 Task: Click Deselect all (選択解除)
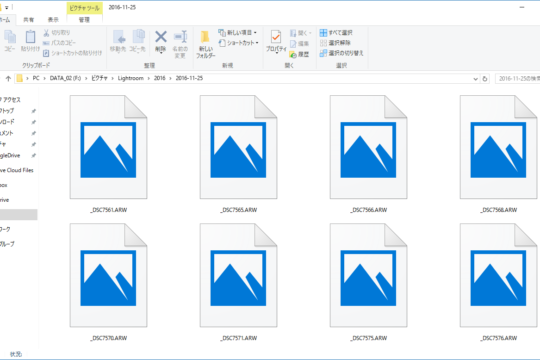pyautogui.click(x=335, y=43)
